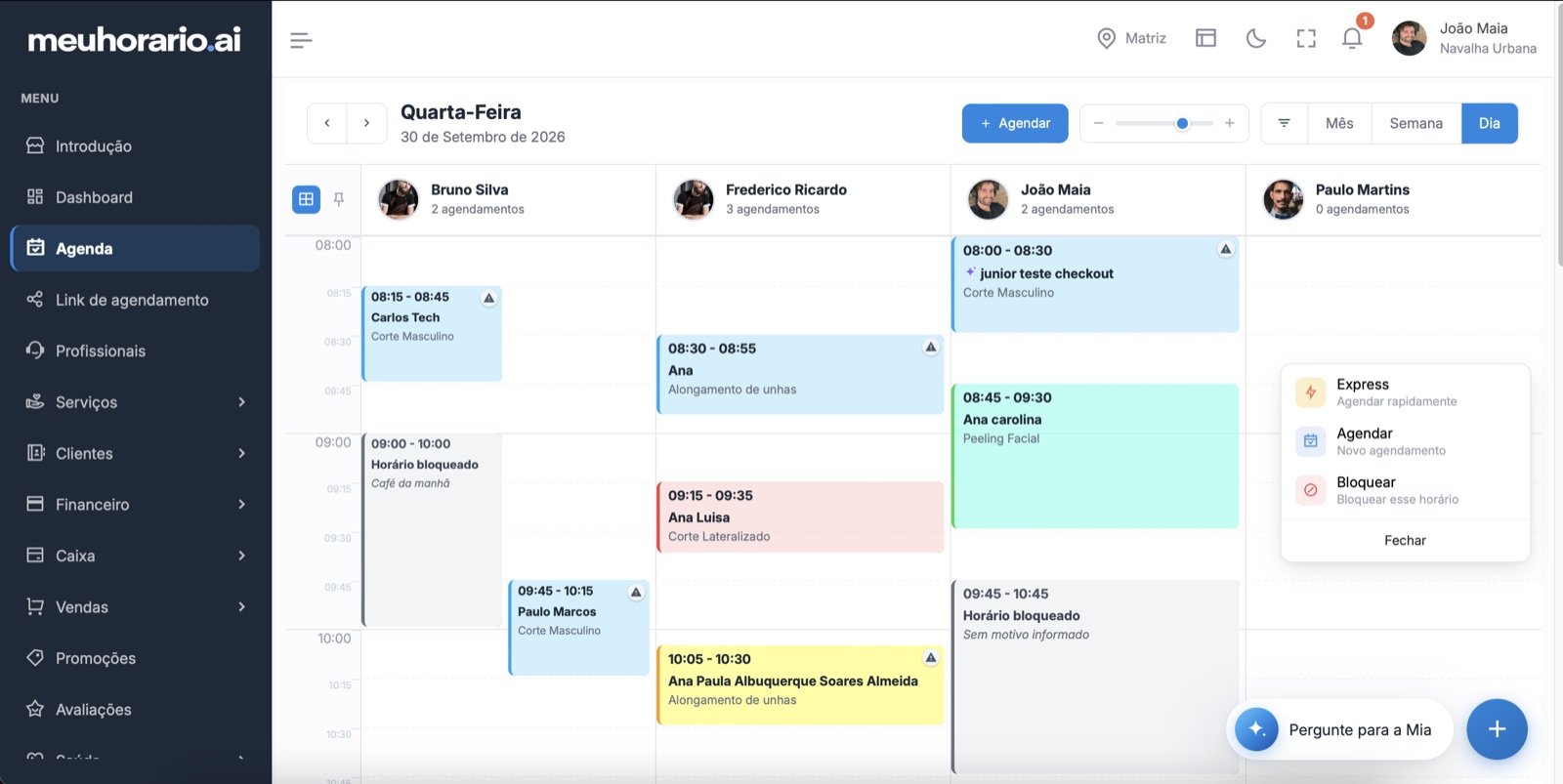Open Ana carolina Peeling Facial appointment
Screen dimensions: 1563x784
[x=1095, y=456]
